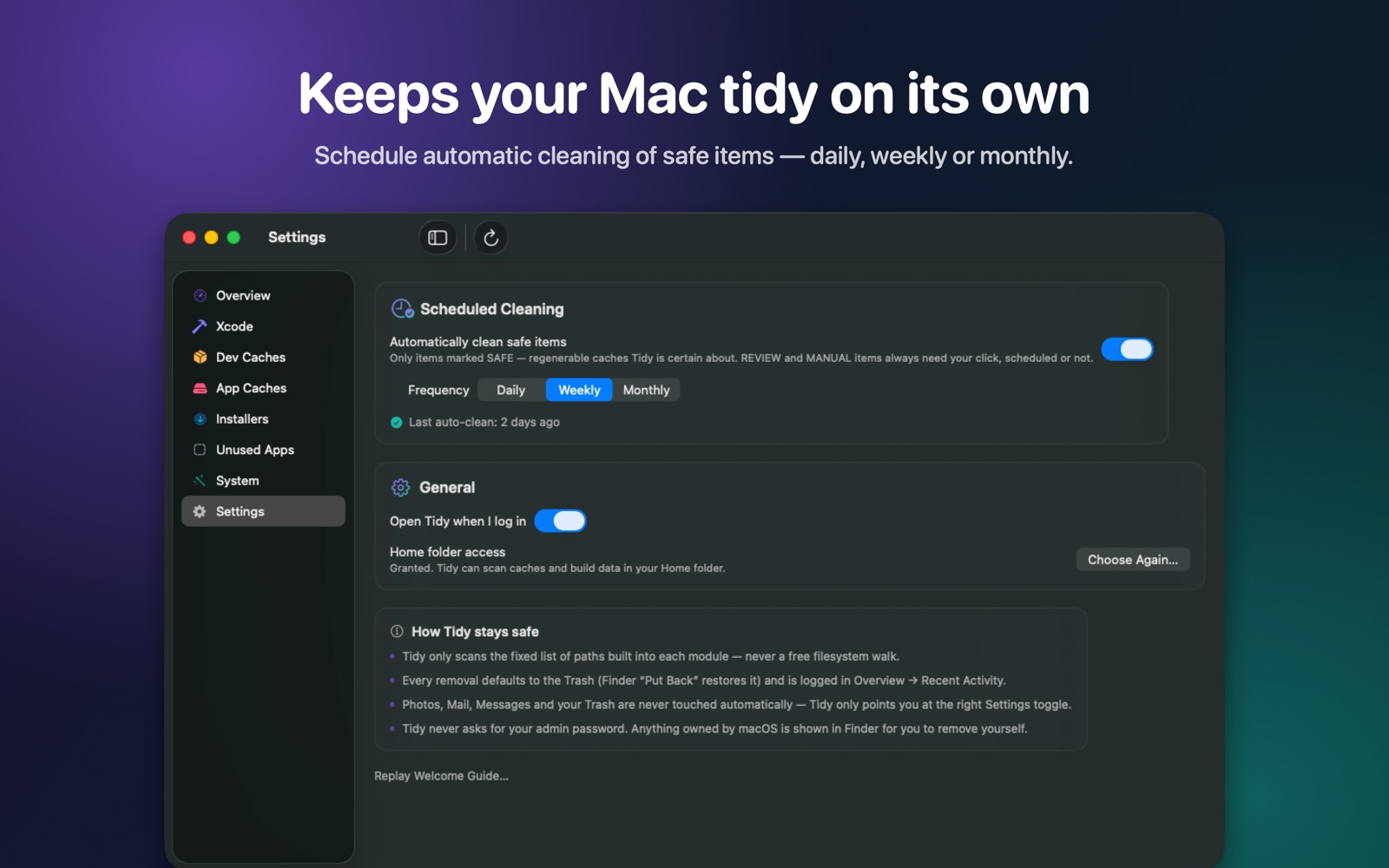The image size is (1389, 868).
Task: Click the "Scheduled Cleaning" heading
Action: [492, 309]
